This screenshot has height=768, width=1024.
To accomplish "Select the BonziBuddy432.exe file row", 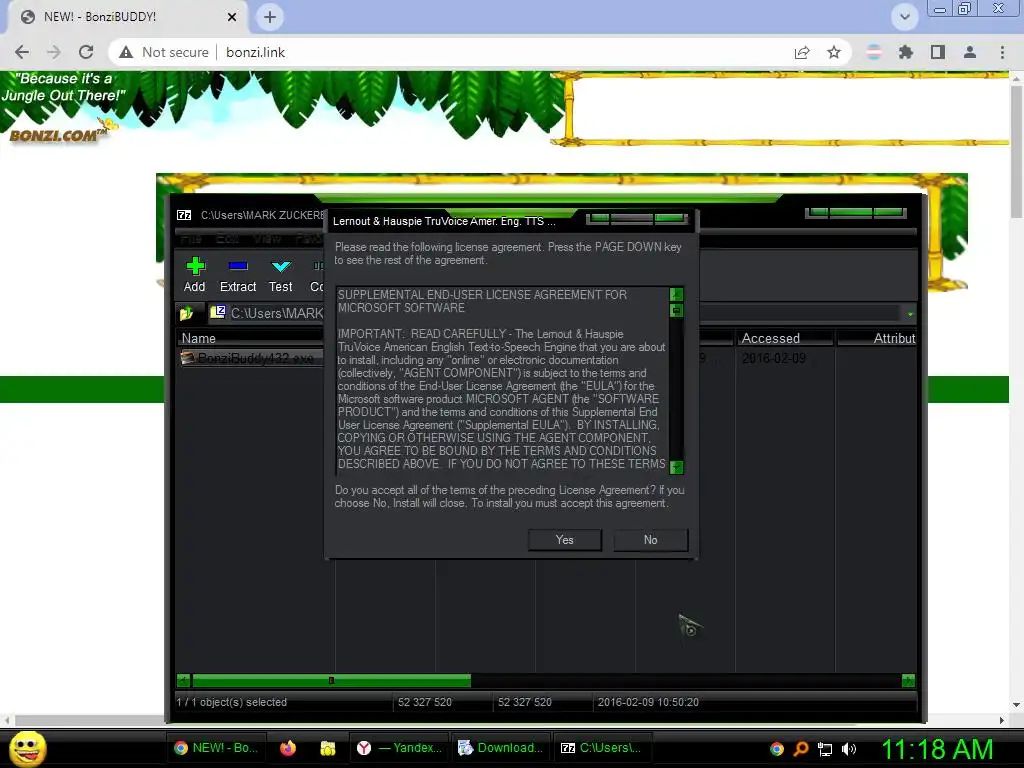I will (251, 358).
